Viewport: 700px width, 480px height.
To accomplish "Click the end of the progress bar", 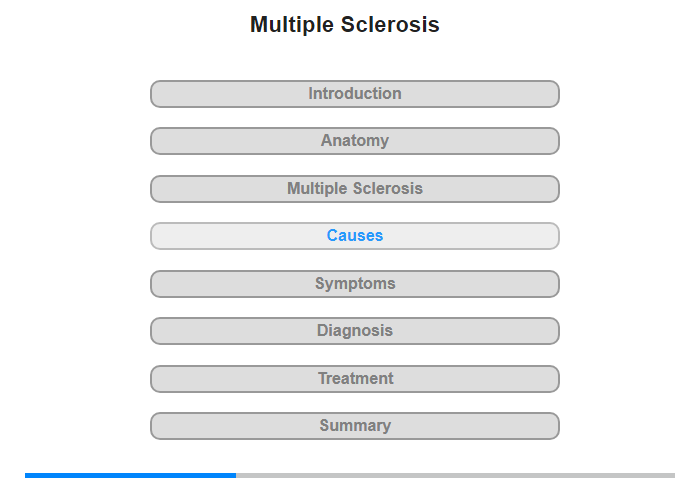I will tap(673, 476).
